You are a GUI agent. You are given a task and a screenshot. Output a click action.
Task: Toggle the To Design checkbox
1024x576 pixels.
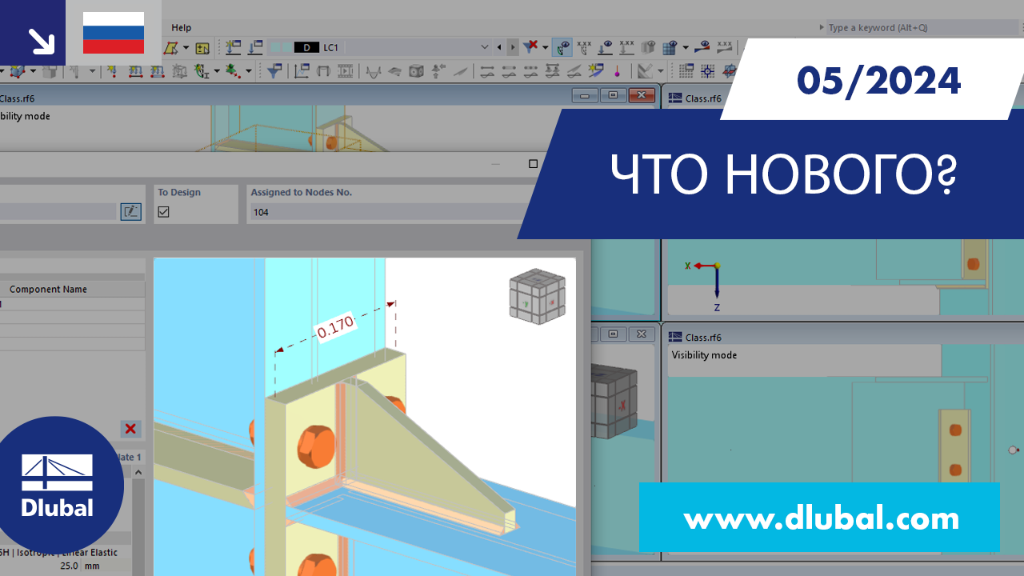tap(163, 212)
